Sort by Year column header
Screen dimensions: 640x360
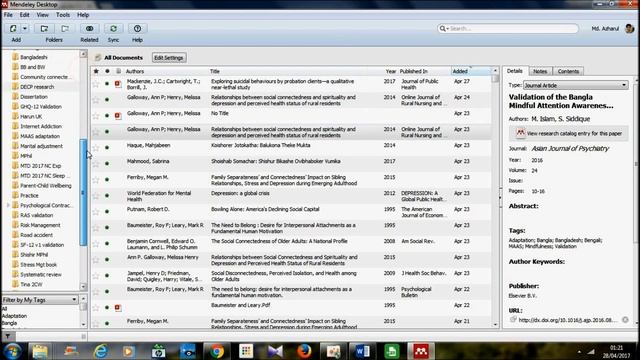click(x=391, y=71)
